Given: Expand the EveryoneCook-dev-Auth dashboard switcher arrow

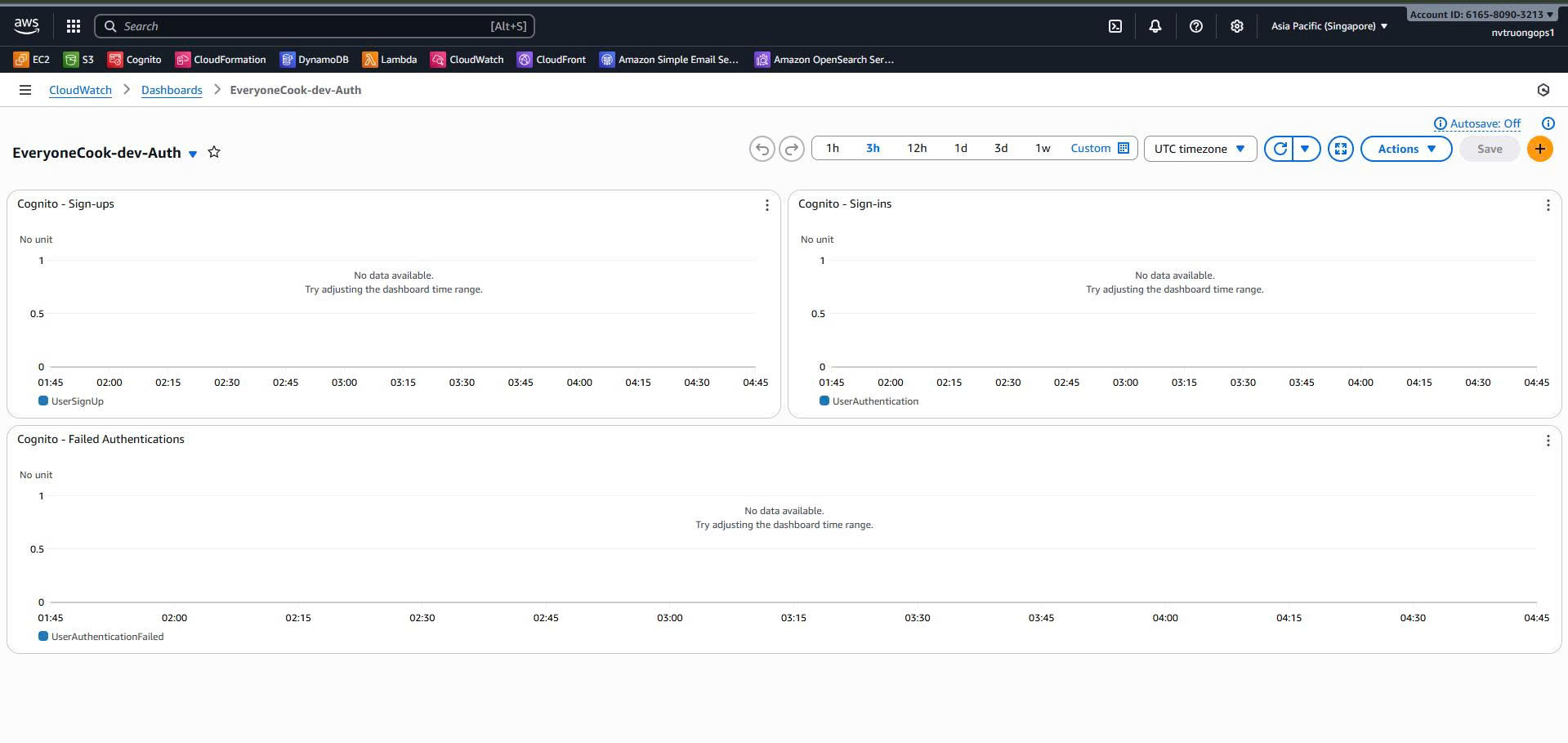Looking at the screenshot, I should point(193,154).
